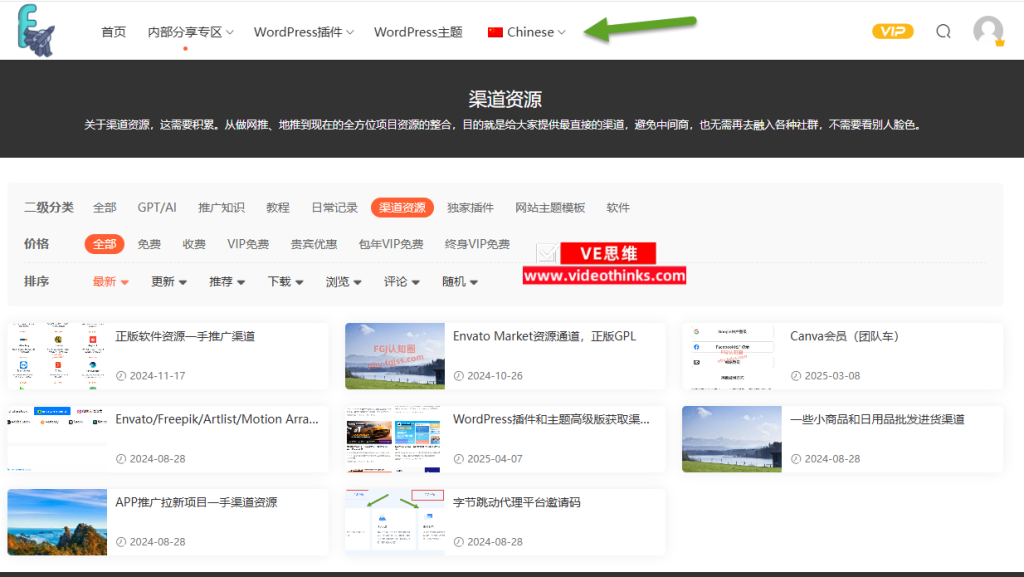Select the 教程 category filter
1024x577 pixels.
pyautogui.click(x=278, y=208)
